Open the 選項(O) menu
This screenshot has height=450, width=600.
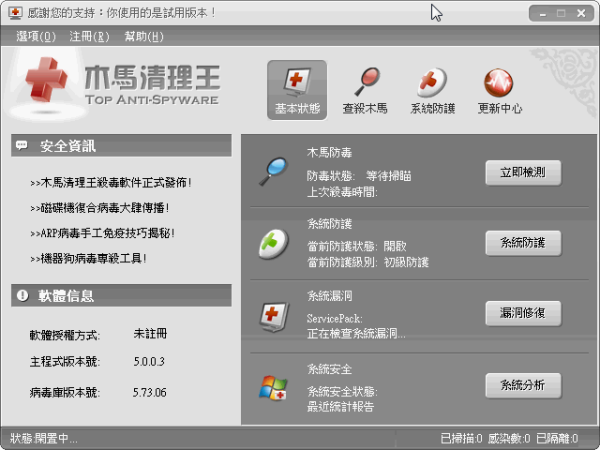pyautogui.click(x=36, y=37)
